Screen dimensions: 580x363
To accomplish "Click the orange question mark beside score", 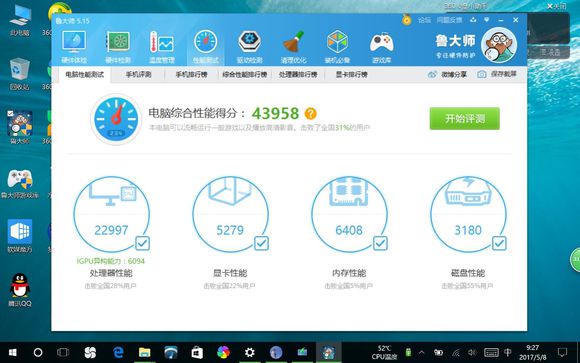I will click(x=310, y=114).
